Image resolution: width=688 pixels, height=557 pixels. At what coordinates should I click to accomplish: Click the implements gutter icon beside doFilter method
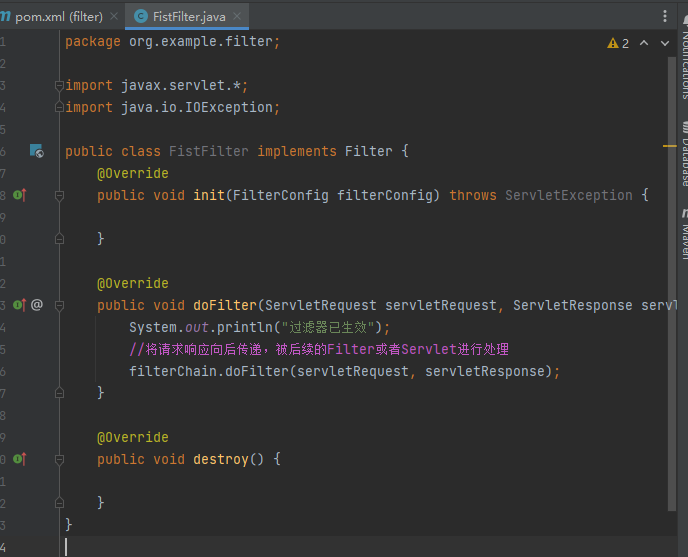point(19,305)
